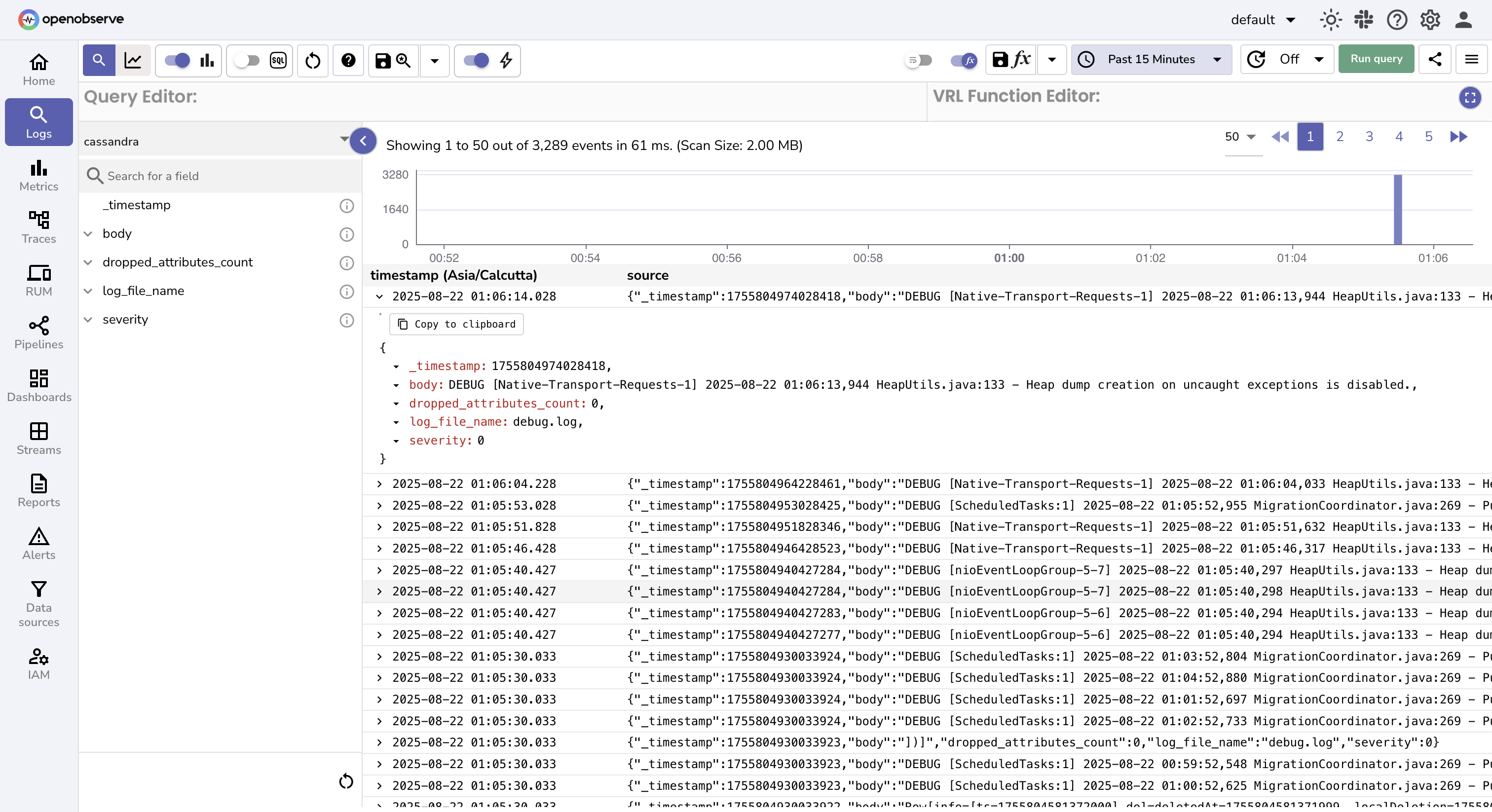Save the current search with the floppy icon
This screenshot has height=812, width=1492.
pos(383,61)
